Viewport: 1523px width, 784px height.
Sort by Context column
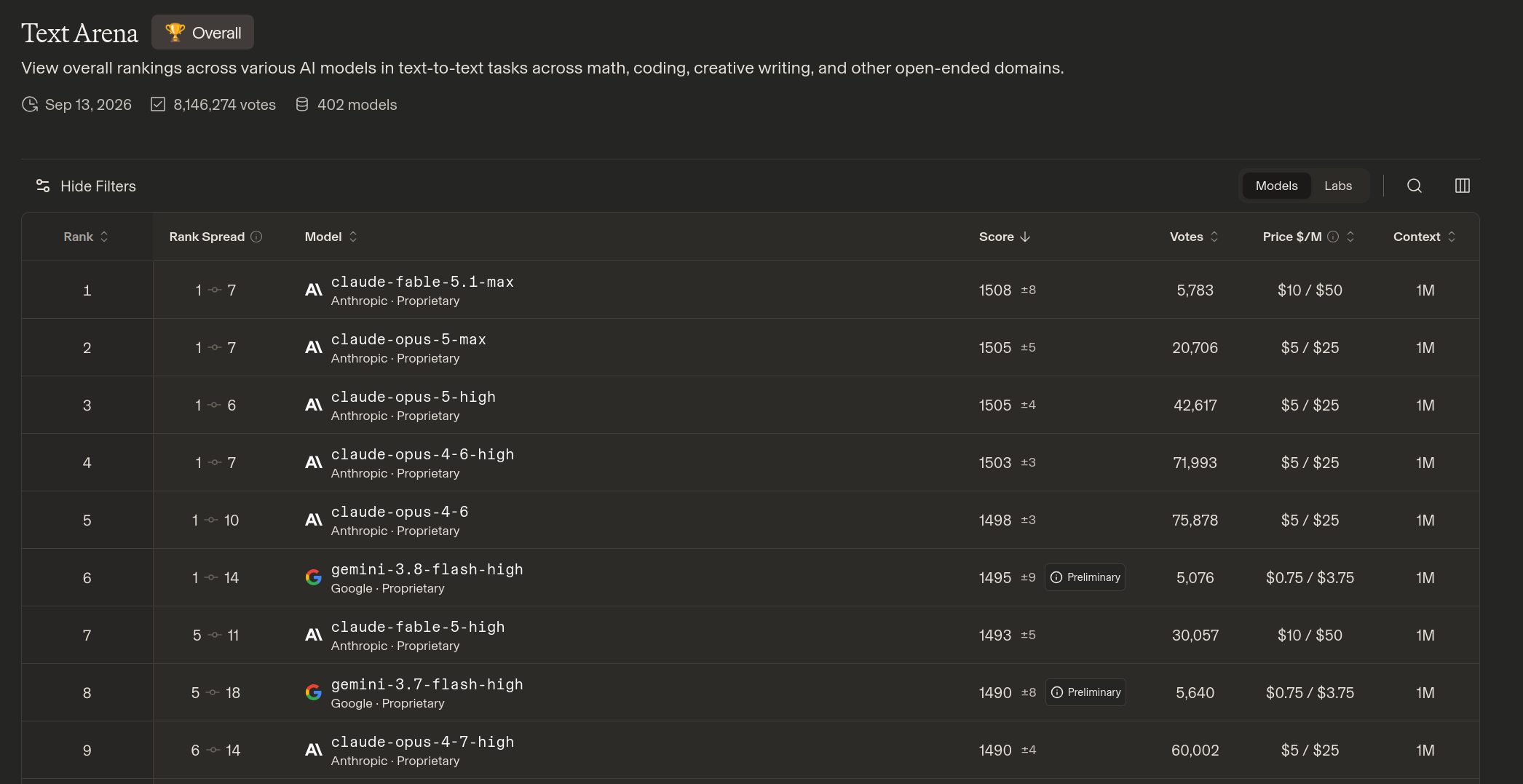tap(1425, 237)
